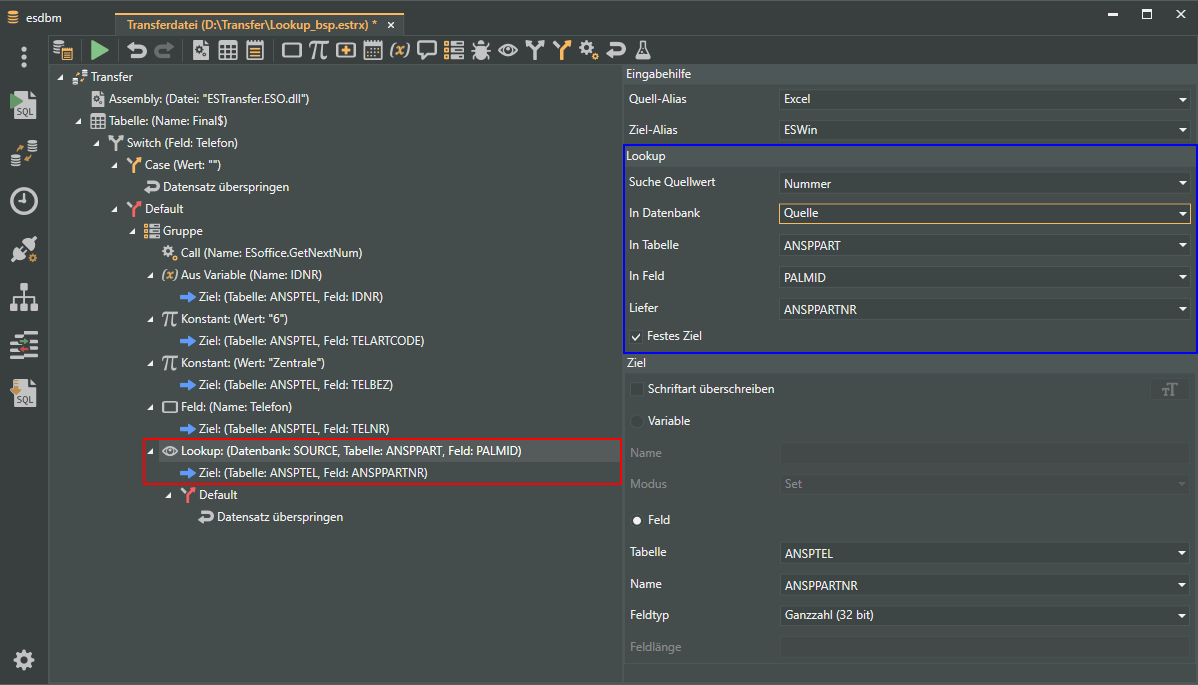Open the plug connections icon in sidebar

click(x=24, y=250)
